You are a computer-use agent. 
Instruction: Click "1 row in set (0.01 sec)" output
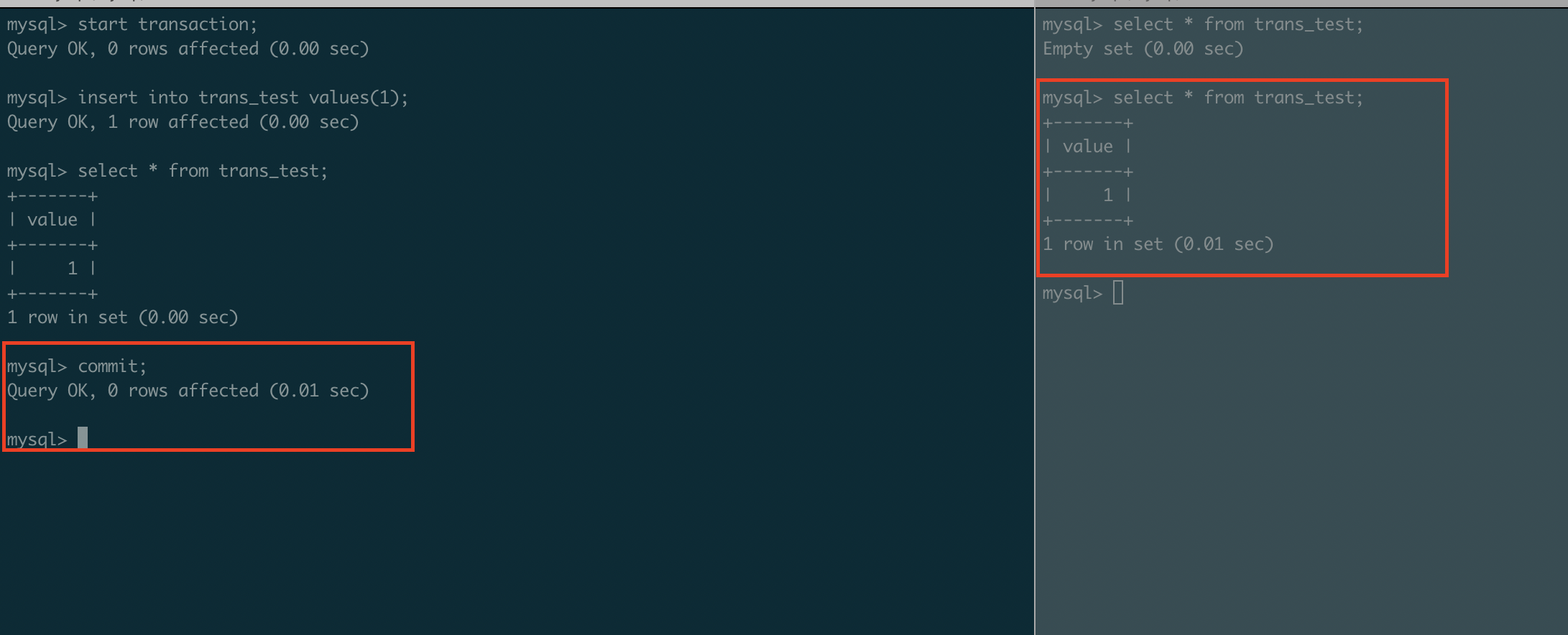[1158, 244]
